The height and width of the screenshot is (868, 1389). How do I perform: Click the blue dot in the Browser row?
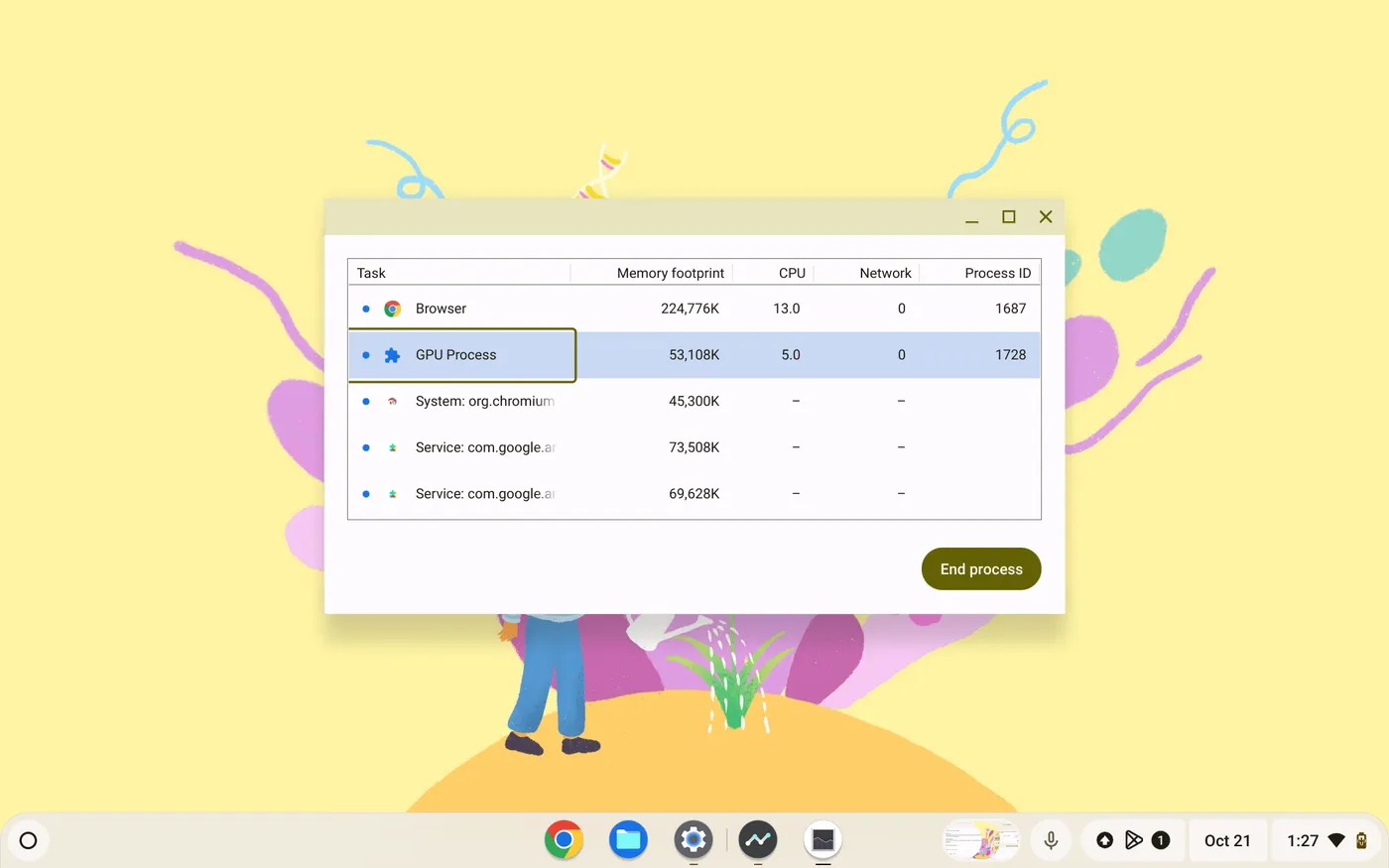click(366, 309)
